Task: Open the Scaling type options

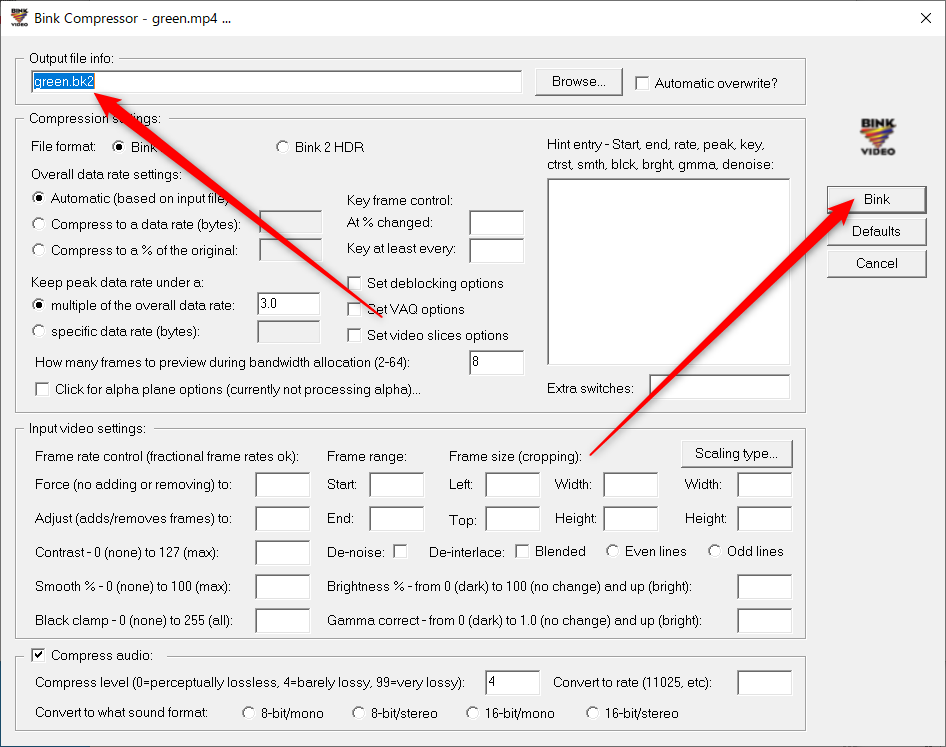Action: click(x=737, y=454)
